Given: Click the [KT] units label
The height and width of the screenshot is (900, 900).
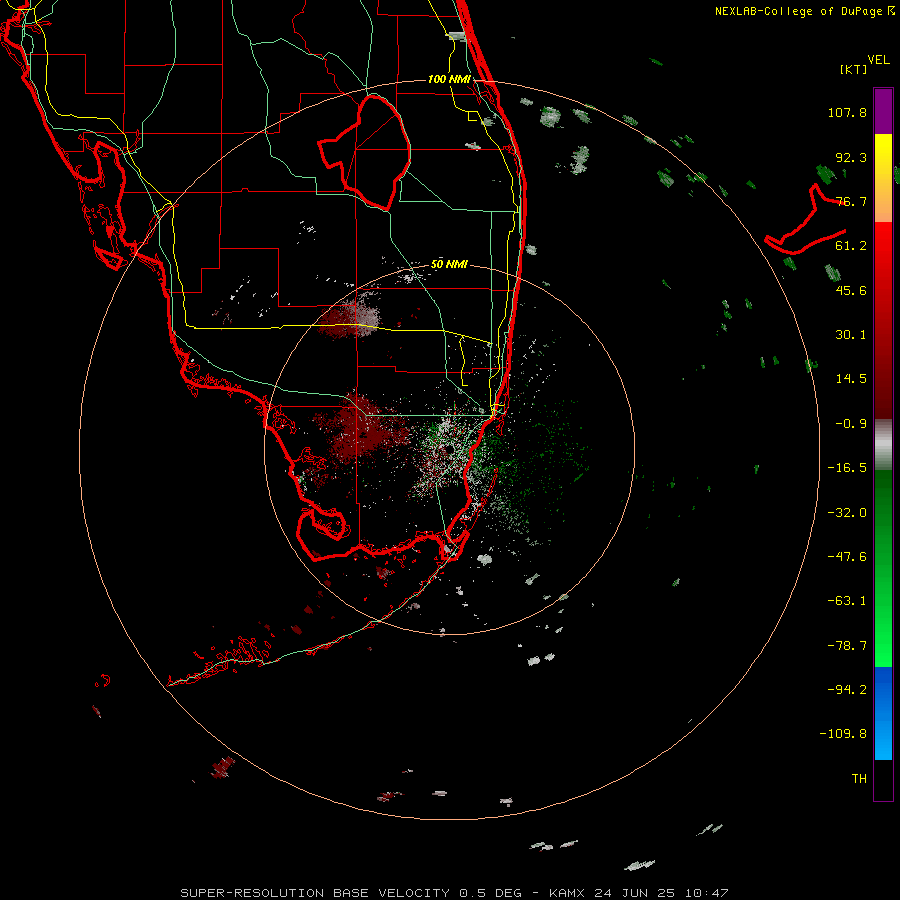Looking at the screenshot, I should [x=854, y=69].
